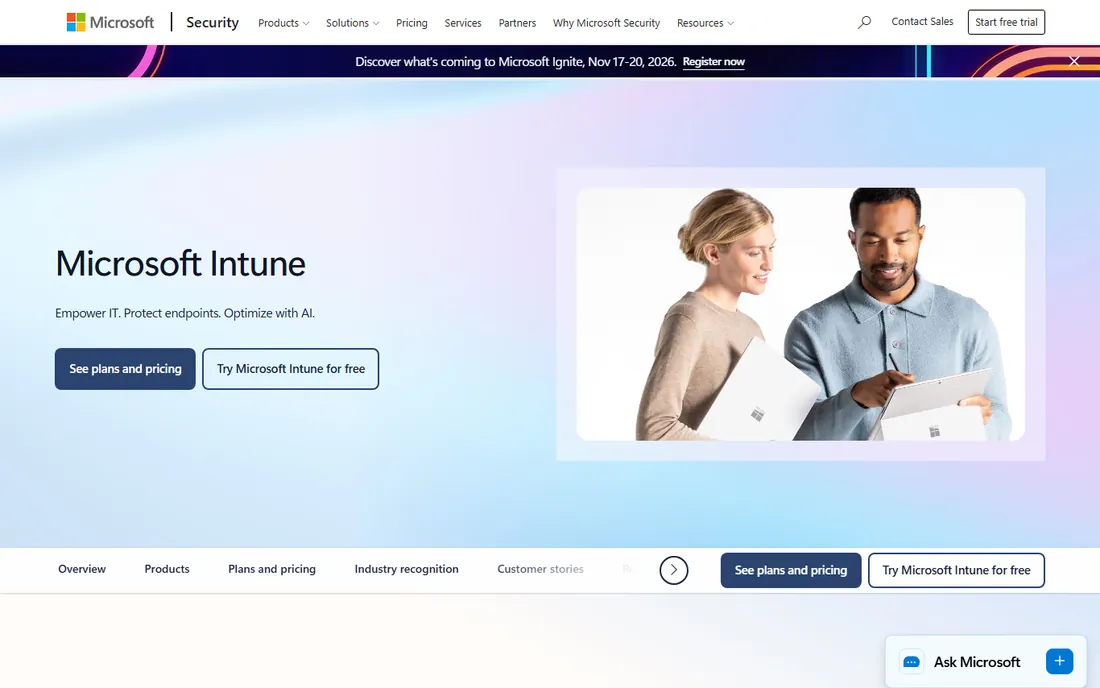This screenshot has height=688, width=1100.
Task: Click See plans and pricing in sticky bar
Action: (x=791, y=570)
